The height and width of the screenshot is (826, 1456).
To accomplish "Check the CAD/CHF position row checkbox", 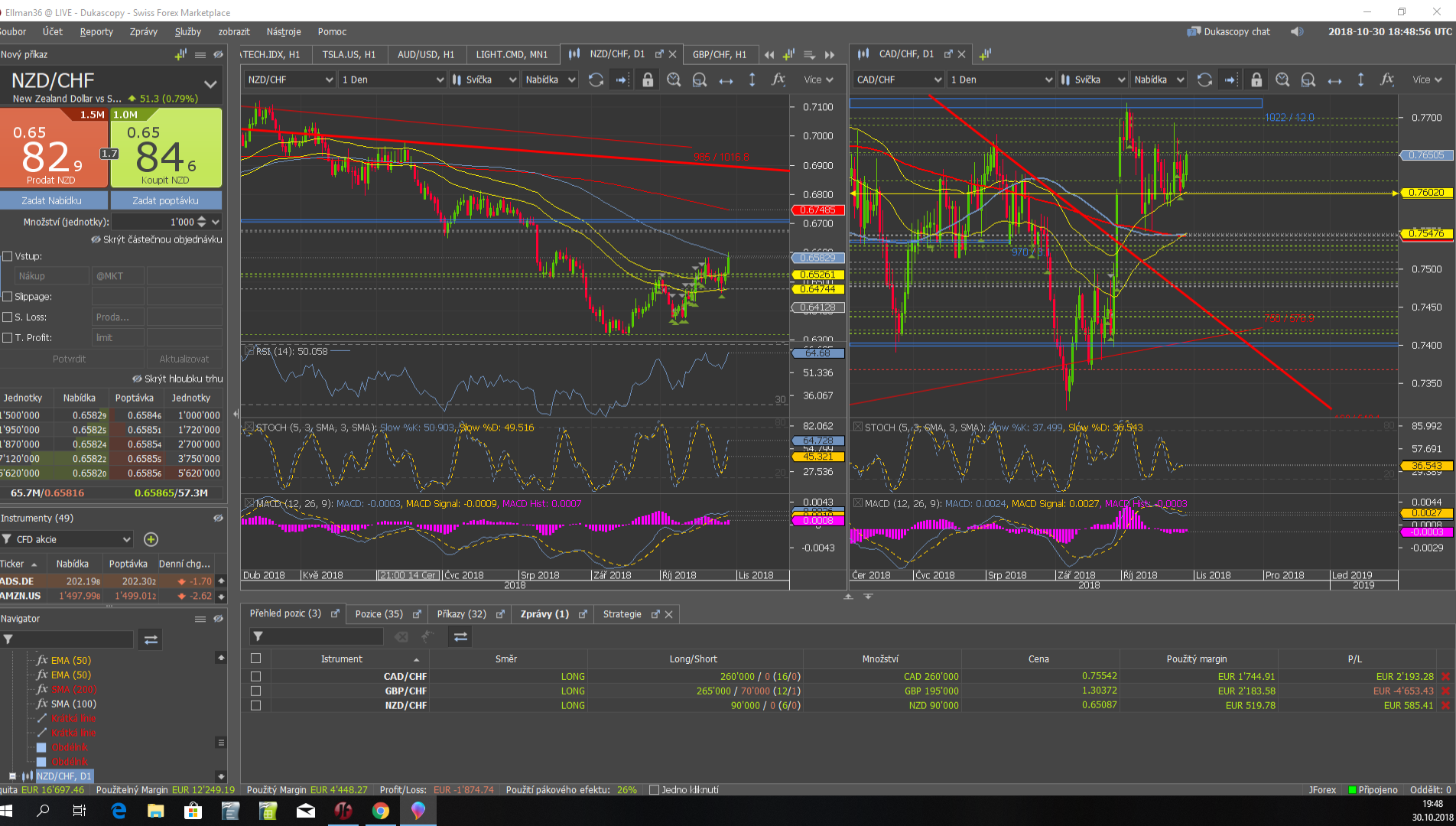I will [255, 676].
